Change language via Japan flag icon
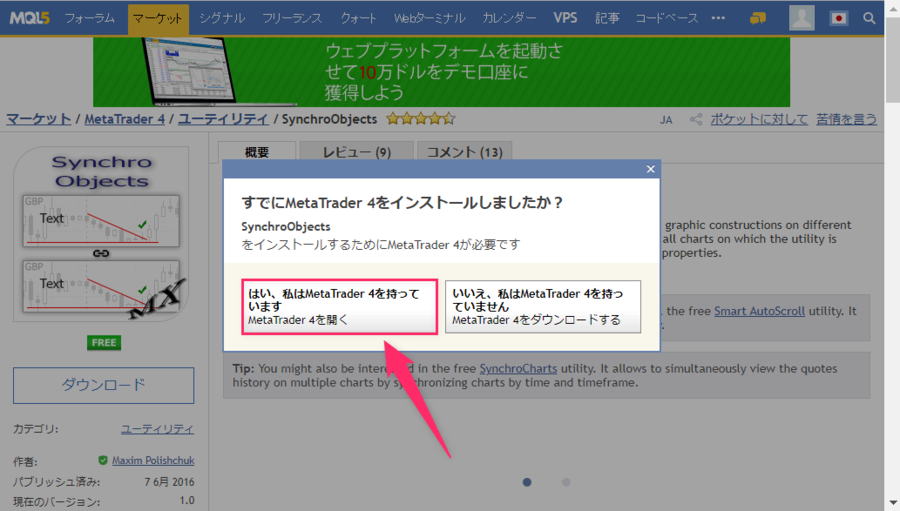The image size is (900, 511). click(839, 18)
